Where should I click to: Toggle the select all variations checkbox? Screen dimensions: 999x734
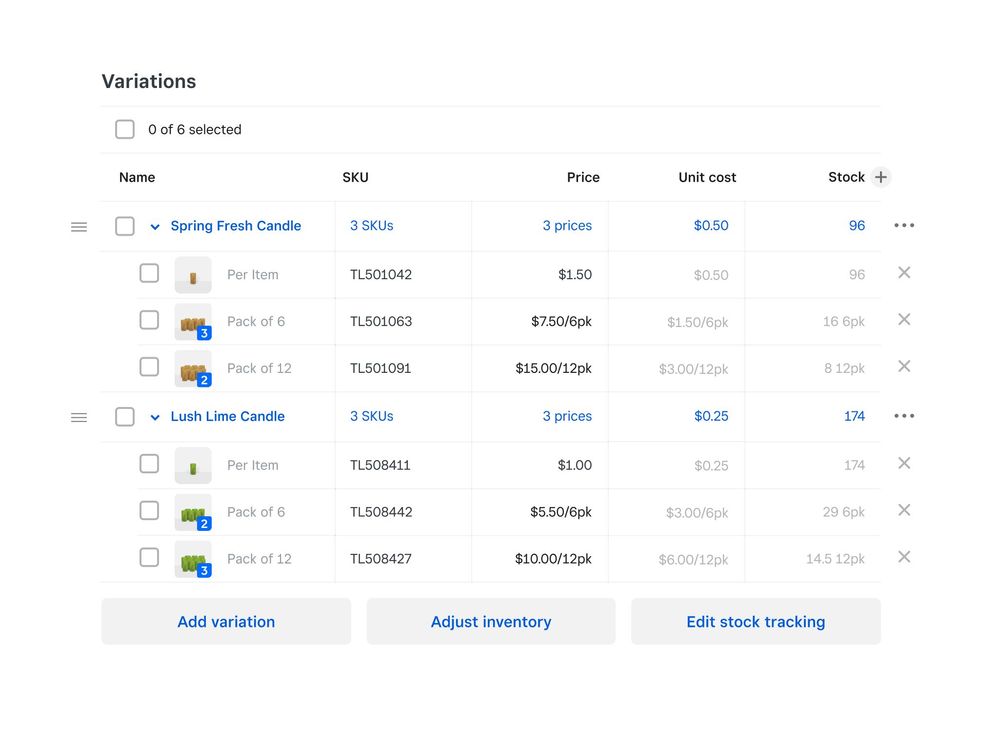pos(125,129)
